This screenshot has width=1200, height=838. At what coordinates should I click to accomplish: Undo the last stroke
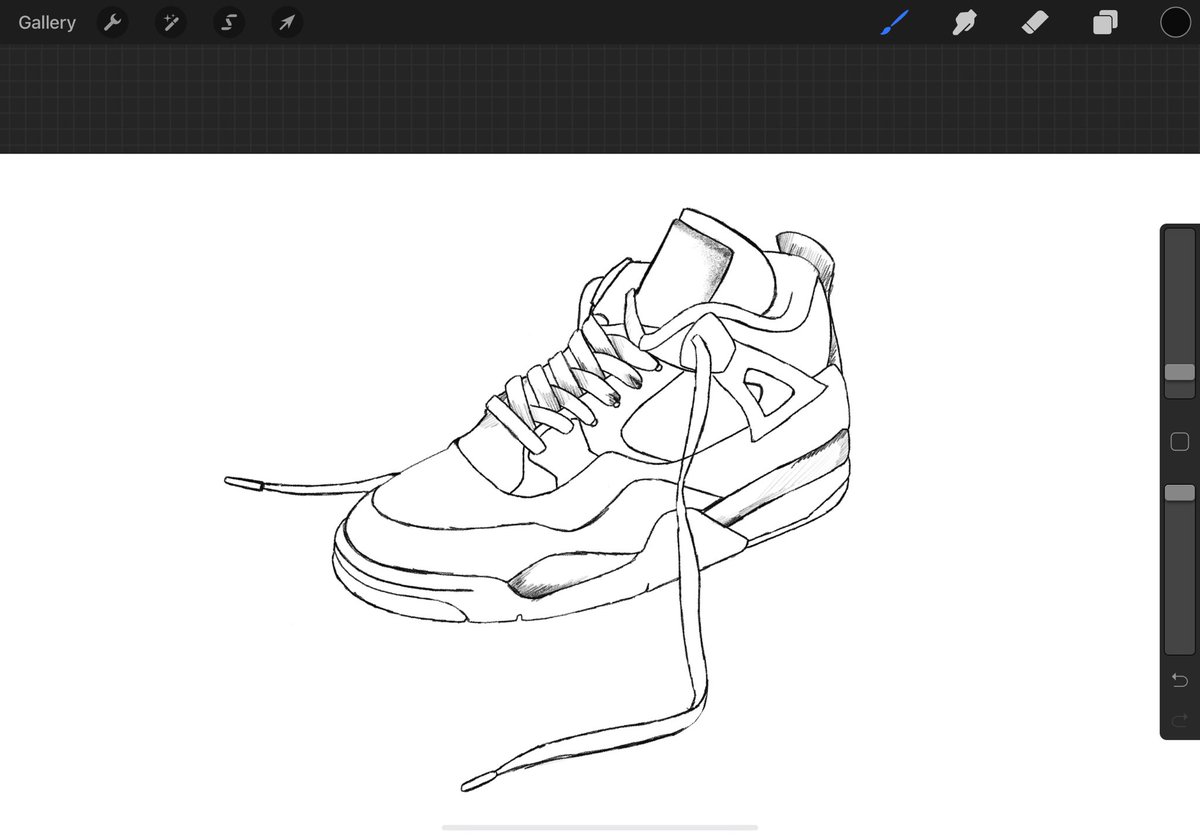pyautogui.click(x=1180, y=681)
